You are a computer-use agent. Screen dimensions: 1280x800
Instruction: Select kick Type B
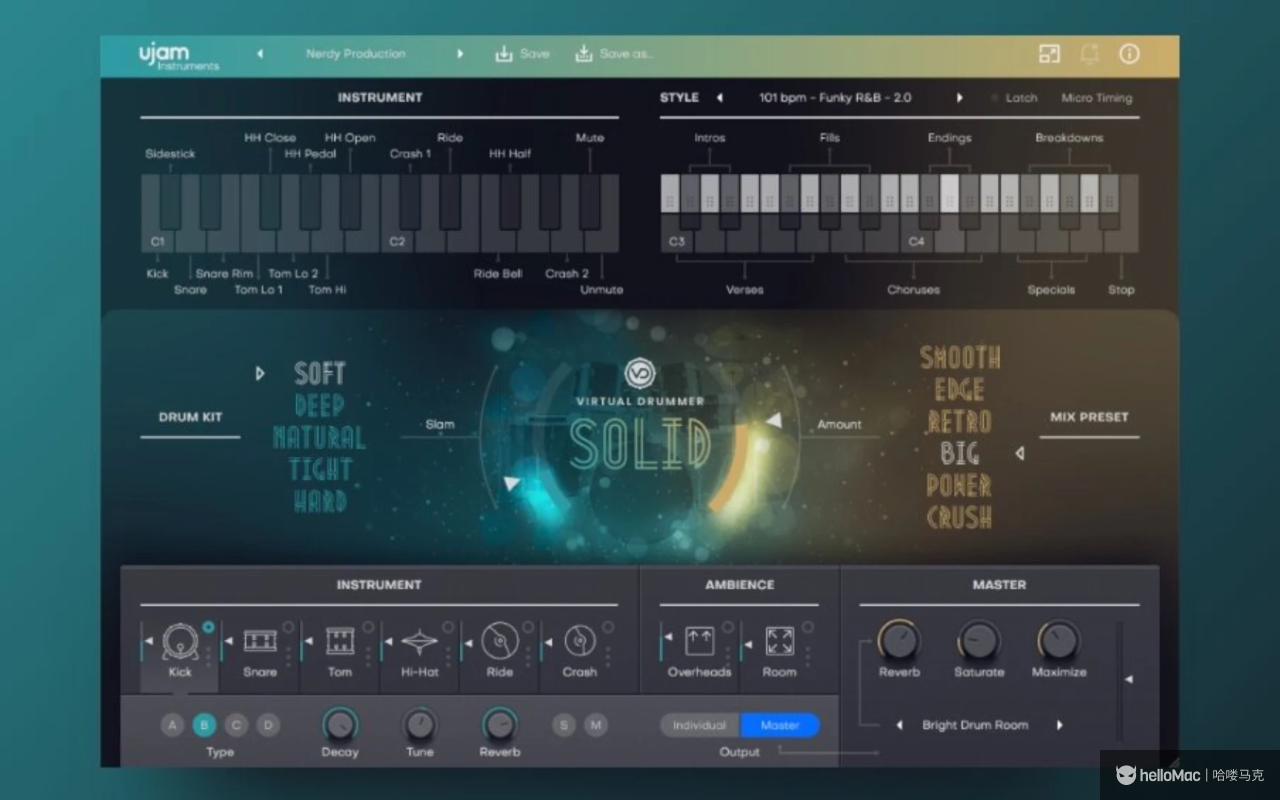pyautogui.click(x=204, y=725)
